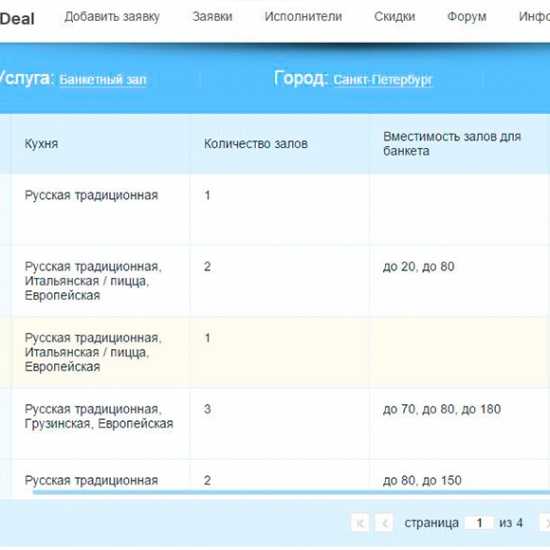Open the Заявки menu item
The height and width of the screenshot is (550, 550).
pos(212,16)
